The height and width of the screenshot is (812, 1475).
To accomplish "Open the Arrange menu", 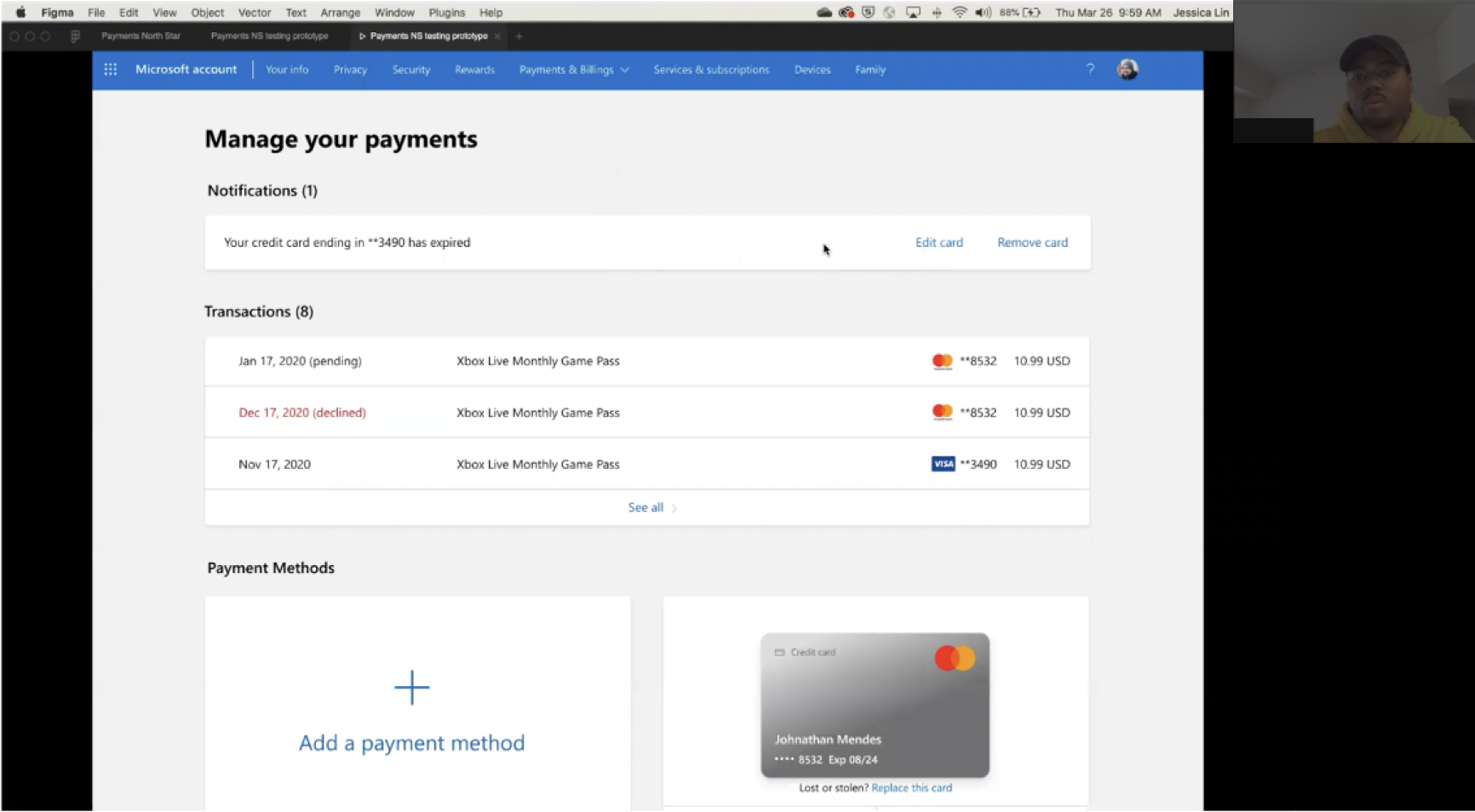I will [x=340, y=13].
